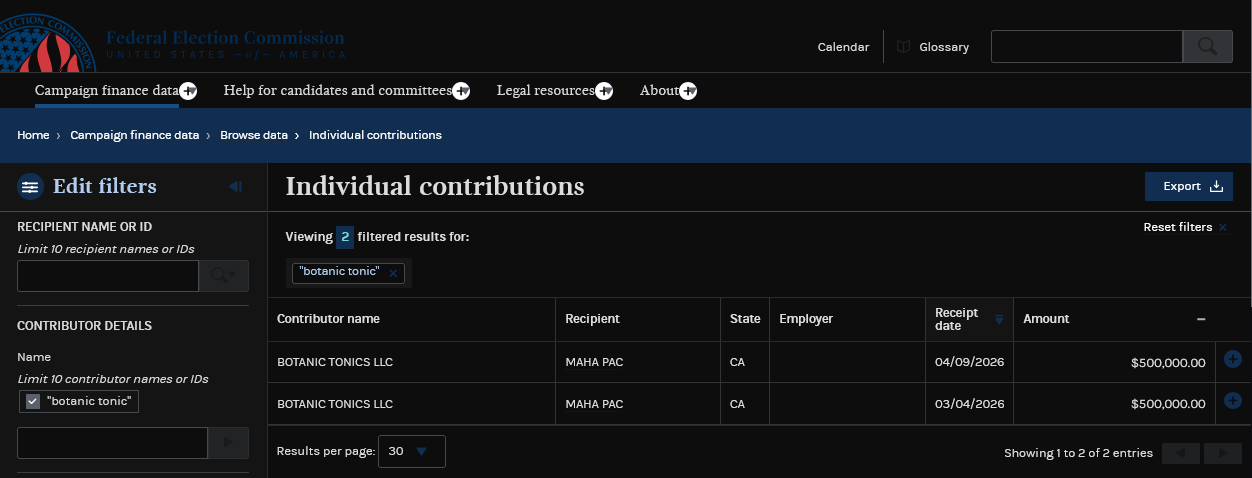Submit the recipient name search button

(224, 276)
